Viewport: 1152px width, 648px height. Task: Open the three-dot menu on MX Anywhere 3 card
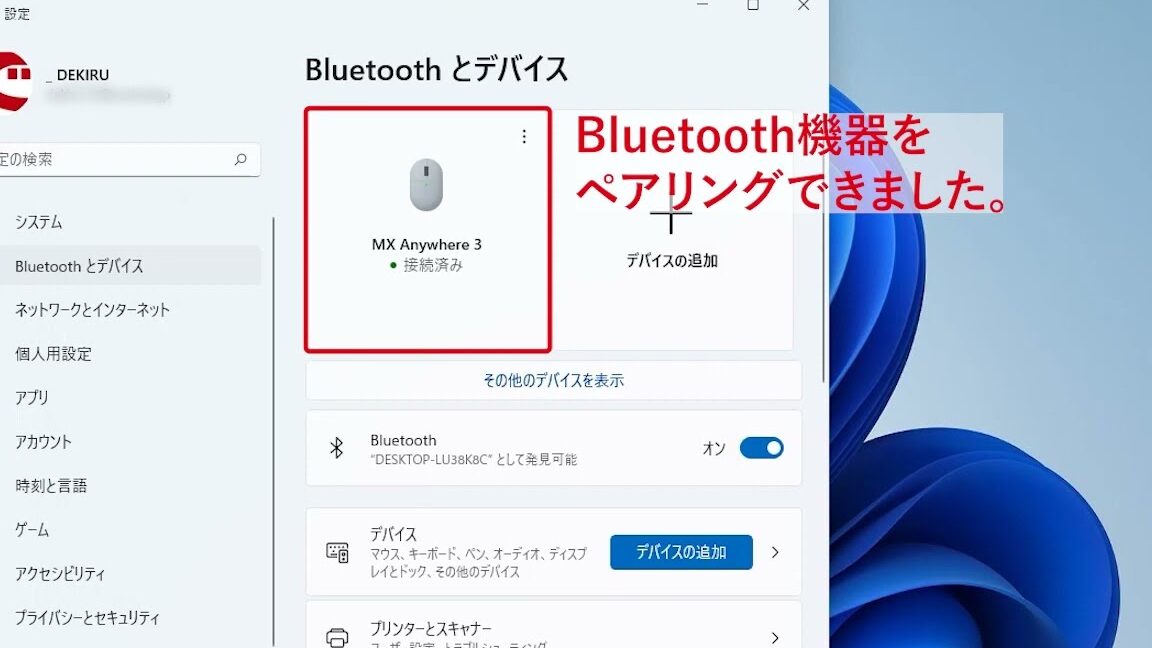tap(524, 137)
